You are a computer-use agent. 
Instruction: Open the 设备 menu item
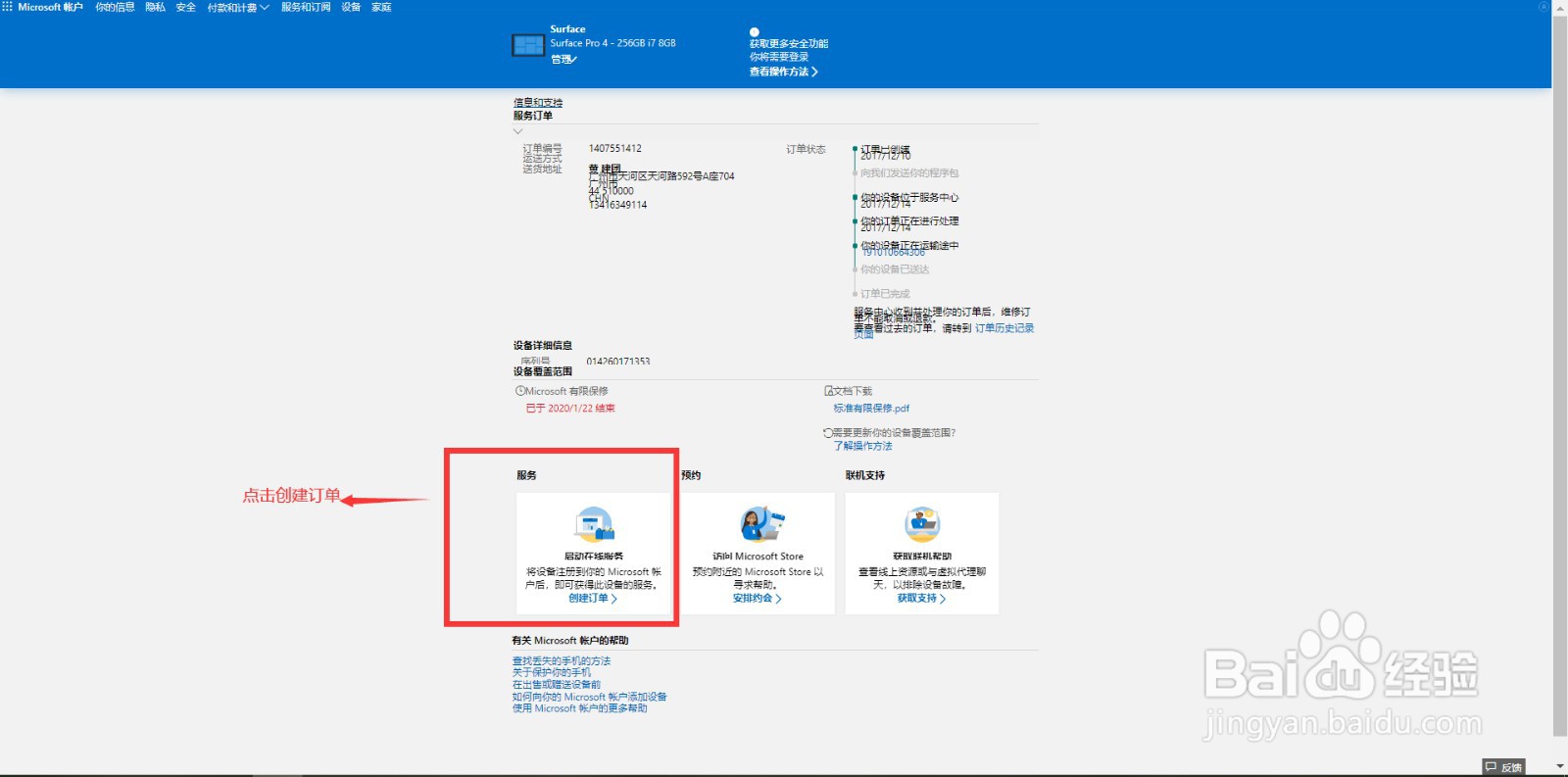(x=351, y=7)
